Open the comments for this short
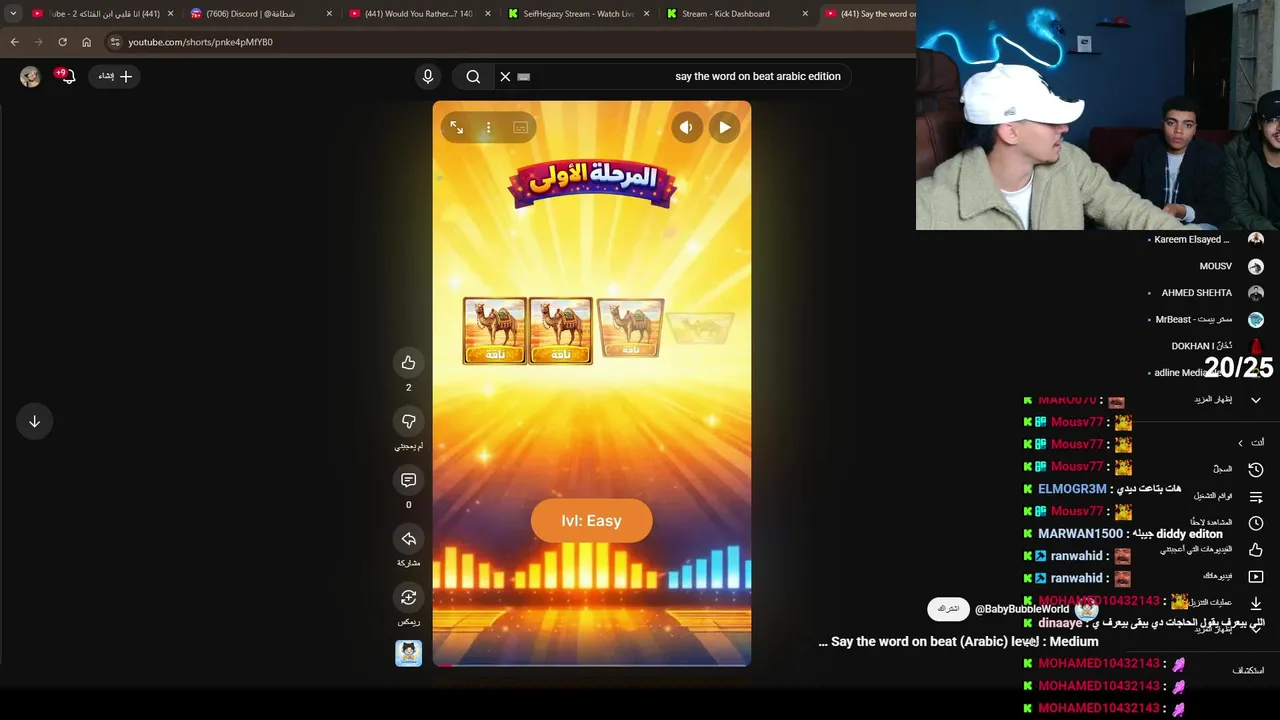The image size is (1280, 720). coord(408,480)
